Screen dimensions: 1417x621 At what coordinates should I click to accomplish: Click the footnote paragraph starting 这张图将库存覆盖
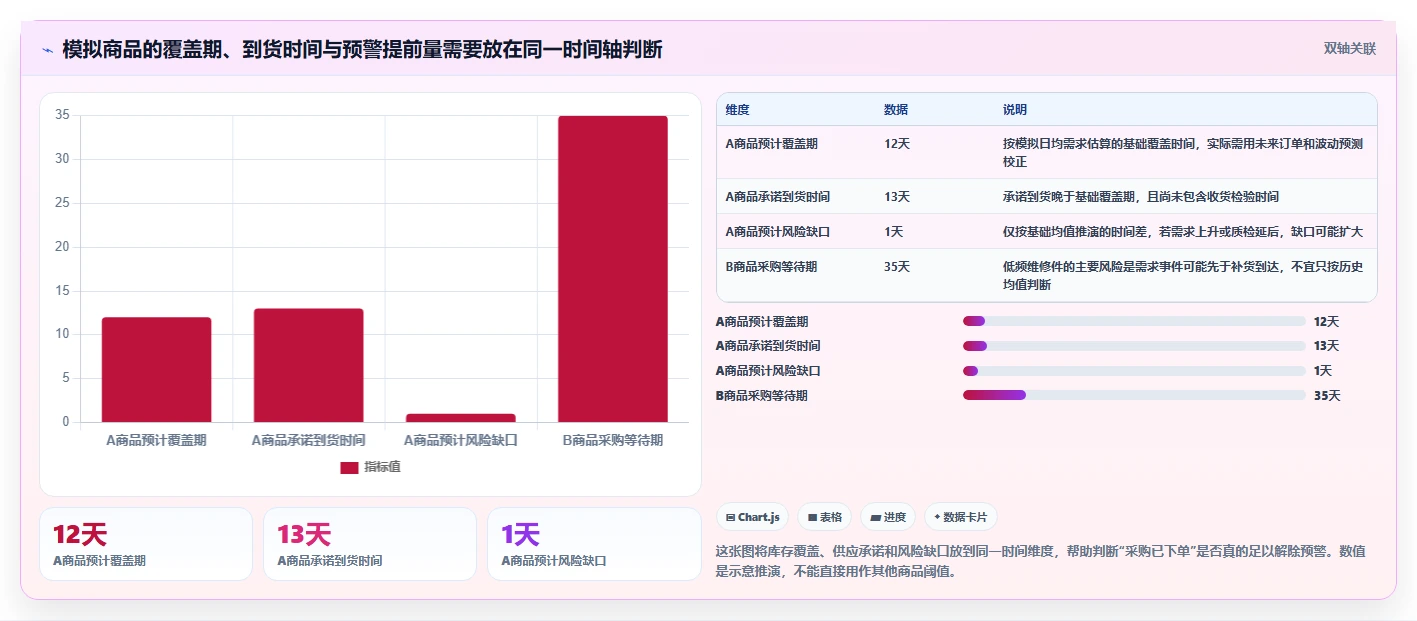(x=1041, y=562)
